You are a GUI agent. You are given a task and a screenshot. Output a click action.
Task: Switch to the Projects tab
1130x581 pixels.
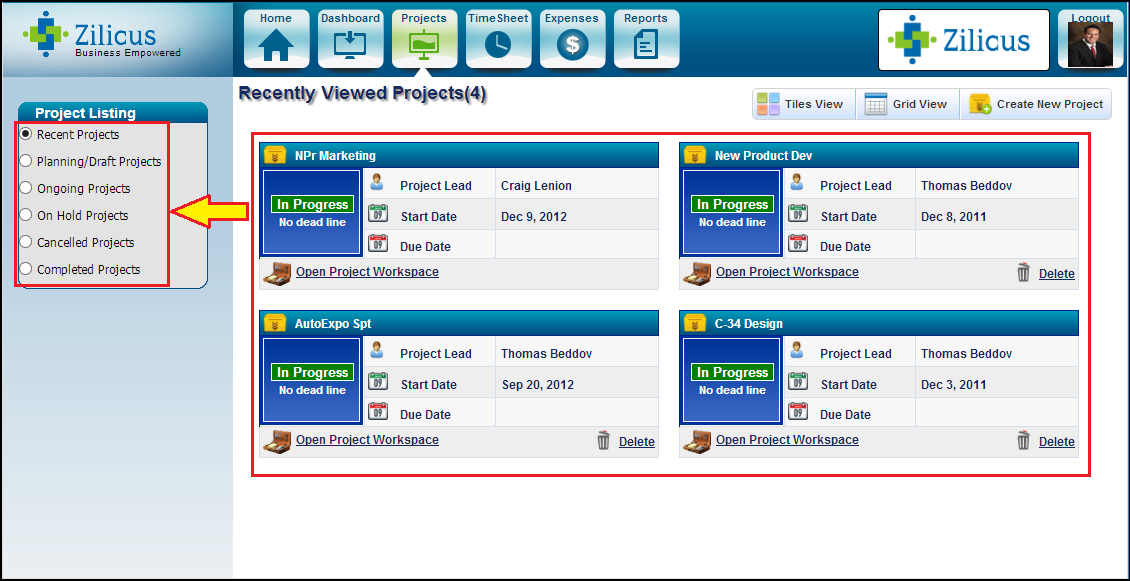tap(424, 40)
